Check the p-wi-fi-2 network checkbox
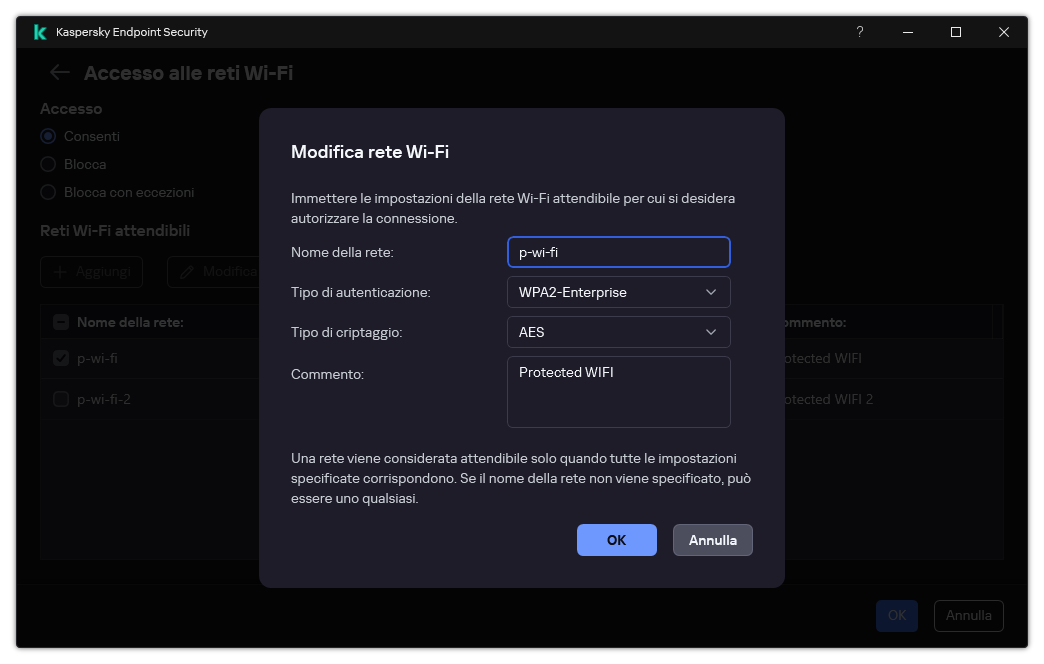 (x=60, y=398)
